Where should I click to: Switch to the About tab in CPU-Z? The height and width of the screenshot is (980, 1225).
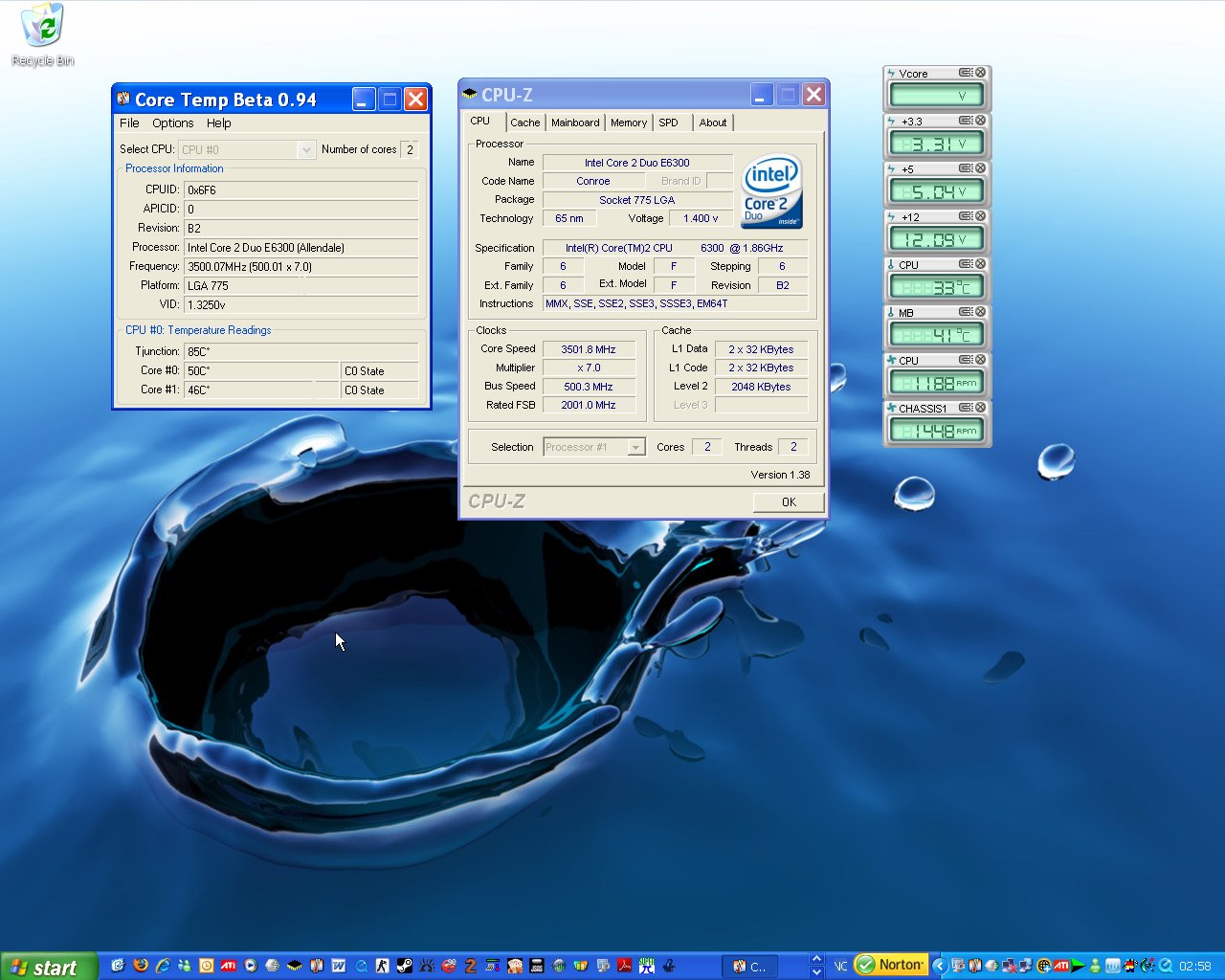click(x=712, y=122)
